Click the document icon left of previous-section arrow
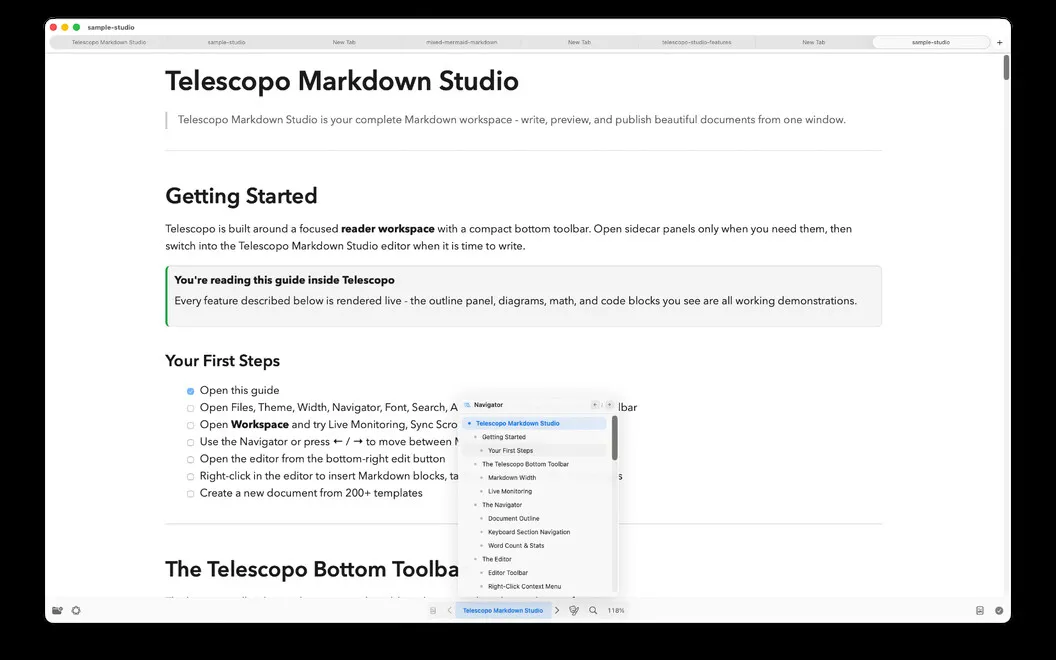The width and height of the screenshot is (1056, 660). point(433,610)
